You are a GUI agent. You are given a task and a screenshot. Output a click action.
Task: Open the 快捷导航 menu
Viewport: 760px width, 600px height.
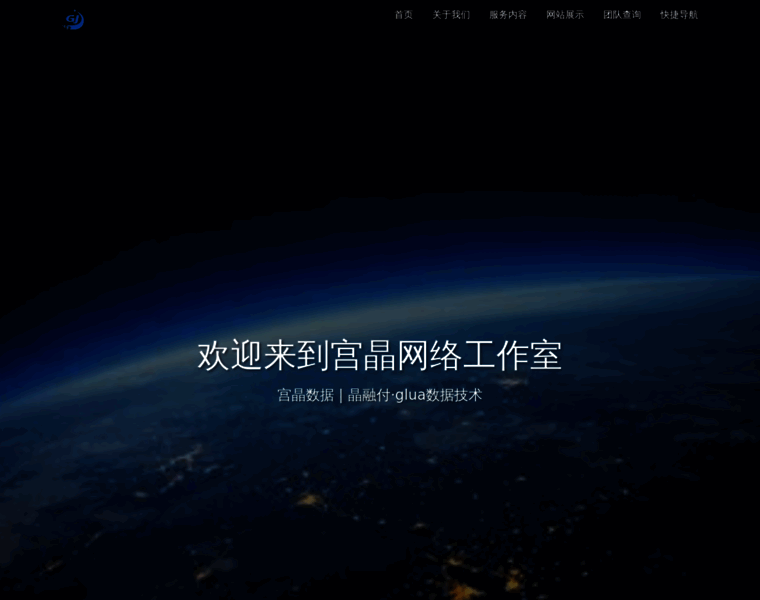pyautogui.click(x=679, y=15)
